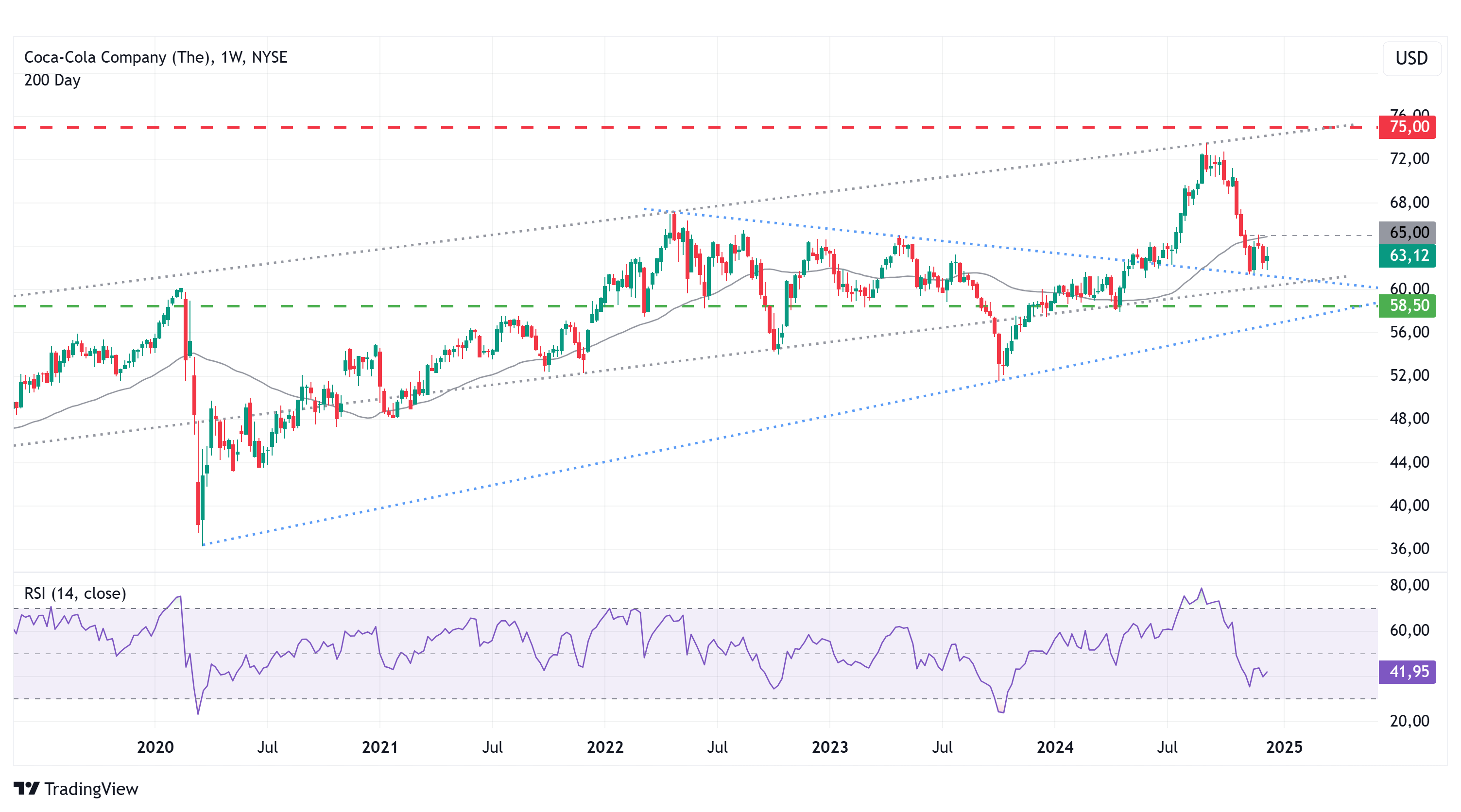Select the grey 65,00 price label

[x=1407, y=233]
